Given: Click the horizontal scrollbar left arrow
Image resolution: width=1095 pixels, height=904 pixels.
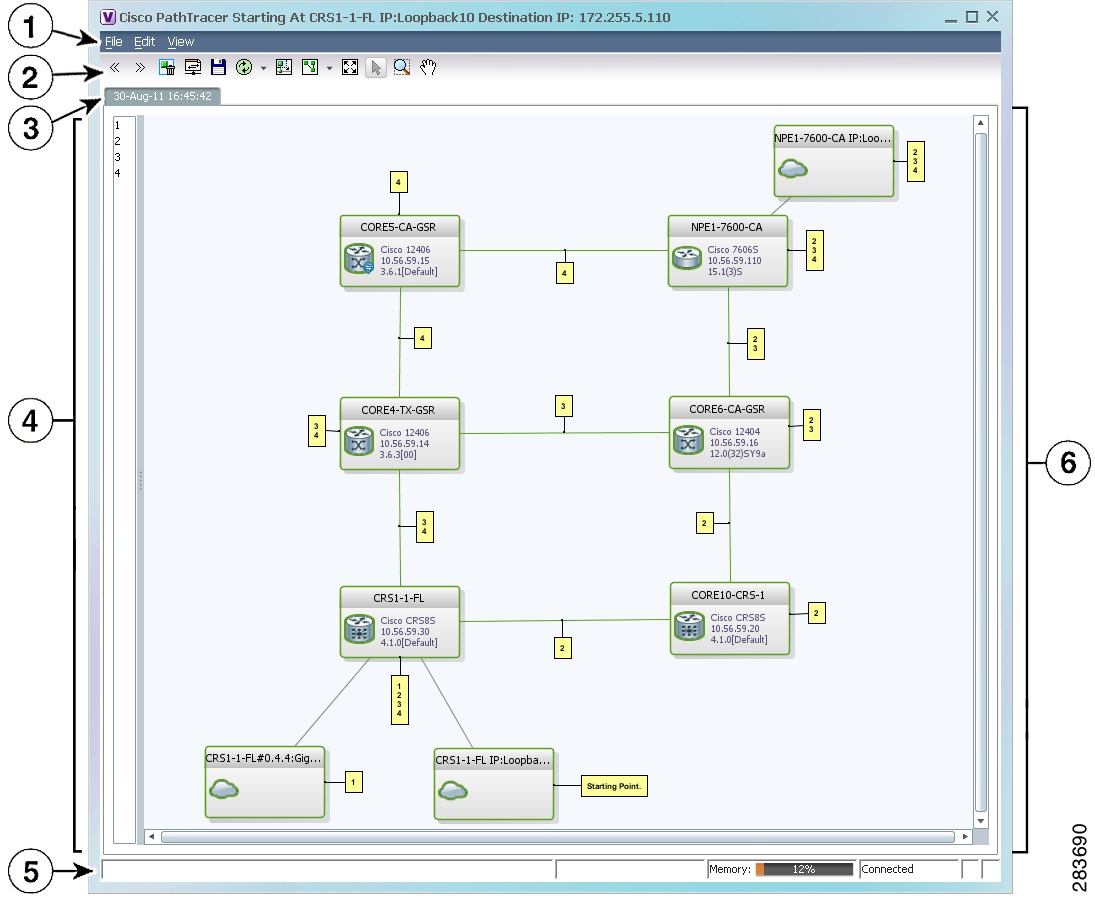Looking at the screenshot, I should click(x=151, y=836).
